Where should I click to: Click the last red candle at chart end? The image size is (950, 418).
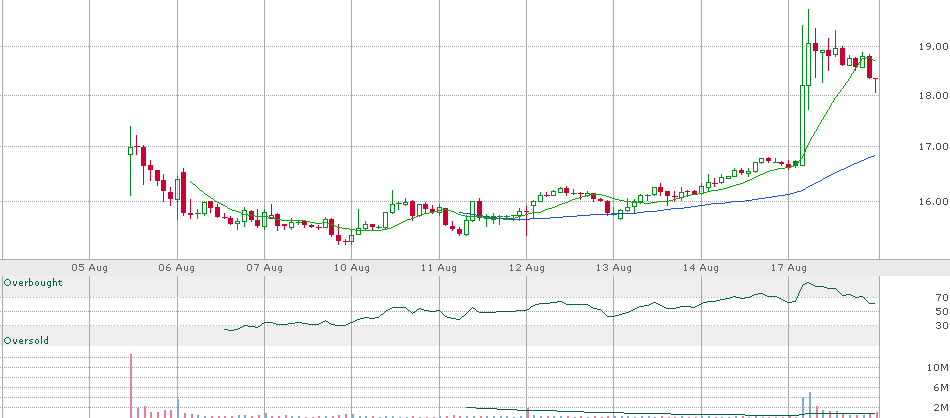pos(875,85)
